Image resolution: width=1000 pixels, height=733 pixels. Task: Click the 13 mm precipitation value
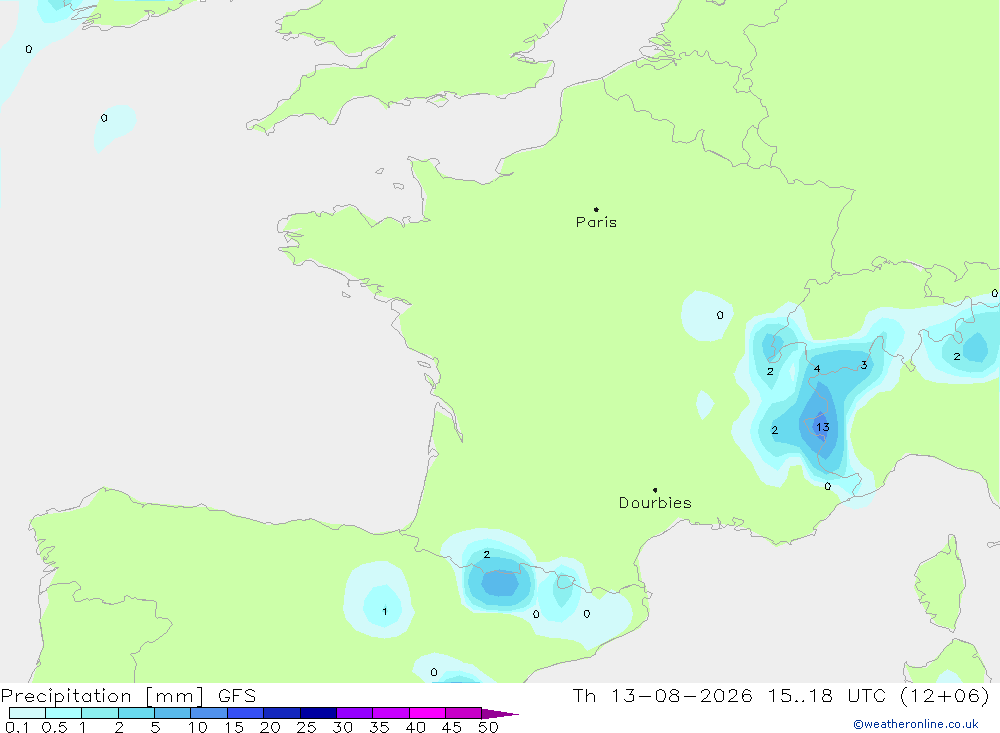tap(822, 427)
